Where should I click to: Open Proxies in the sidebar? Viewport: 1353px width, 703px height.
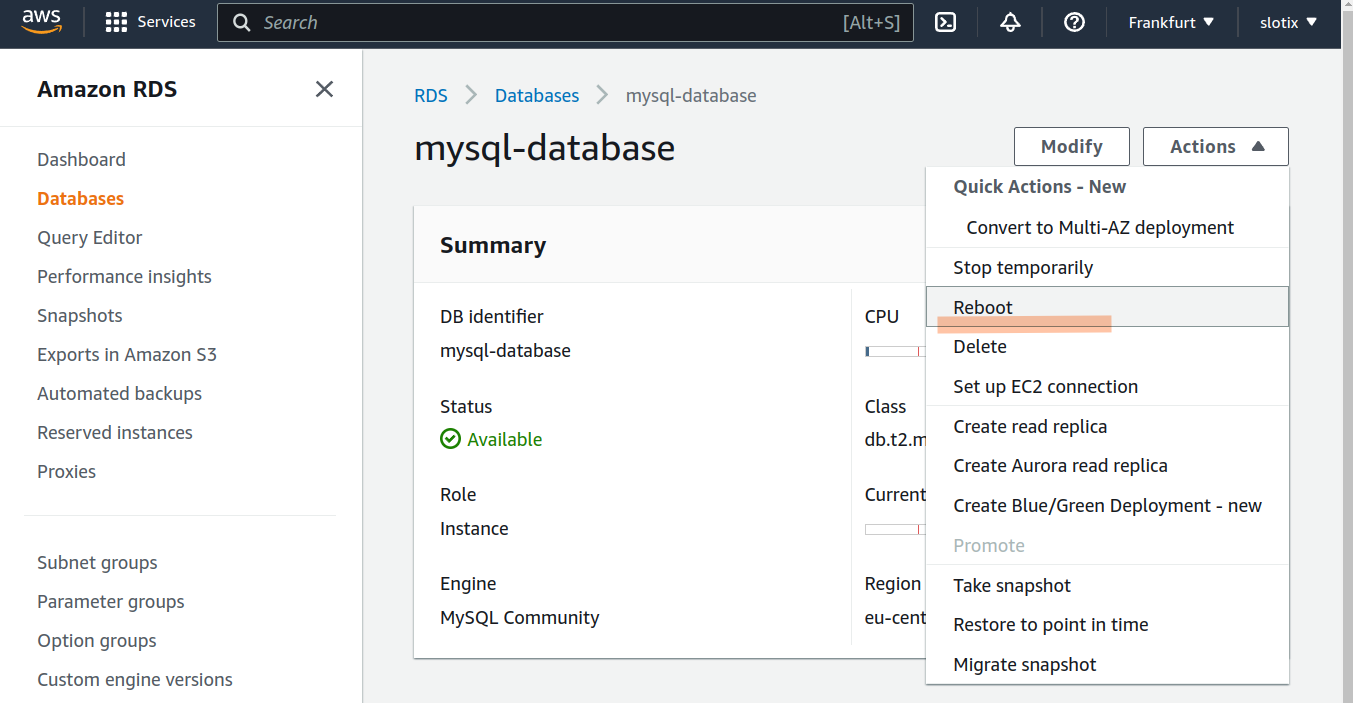coord(66,472)
